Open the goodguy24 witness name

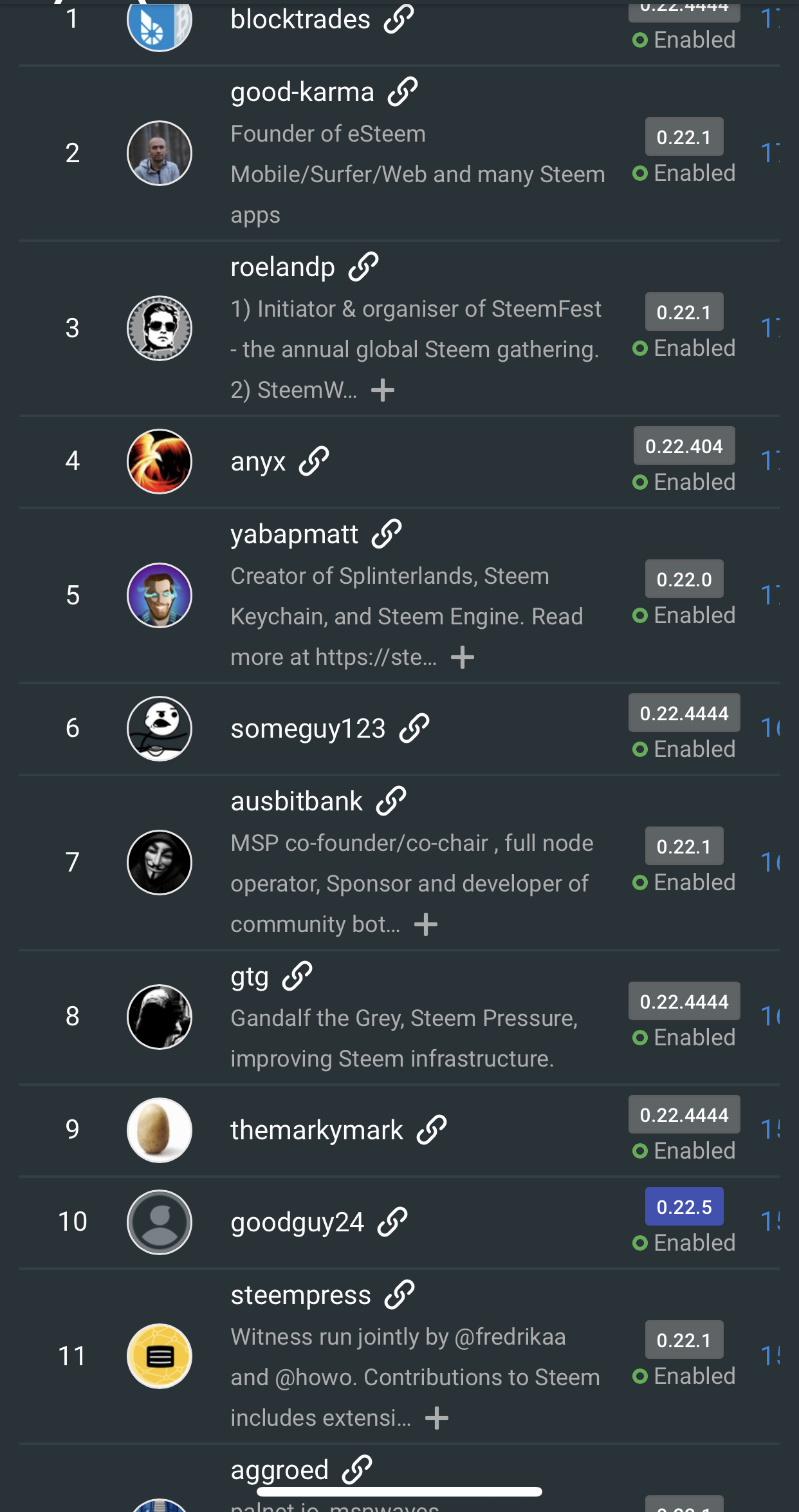tap(297, 1222)
